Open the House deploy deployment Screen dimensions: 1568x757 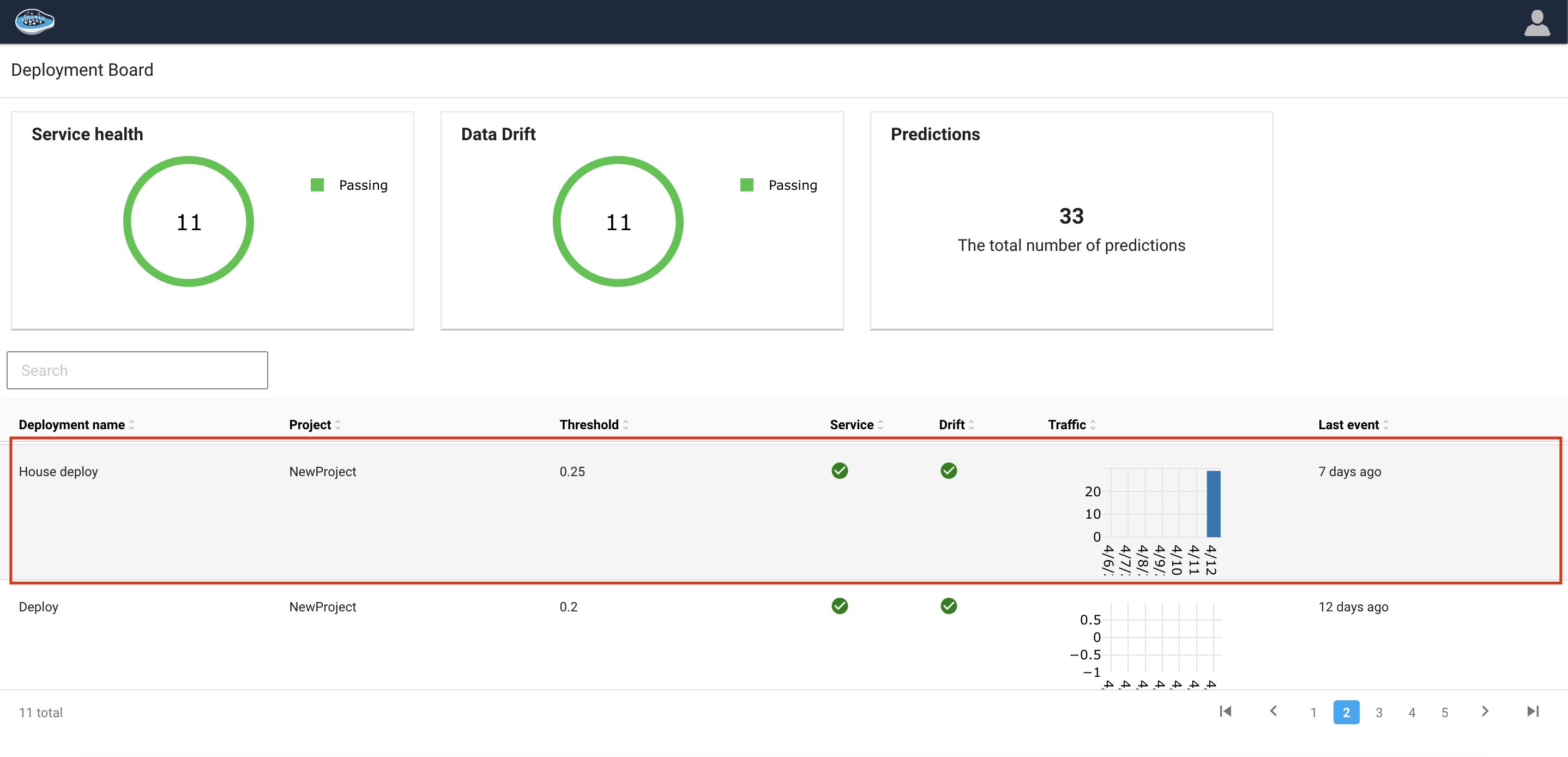[x=58, y=471]
